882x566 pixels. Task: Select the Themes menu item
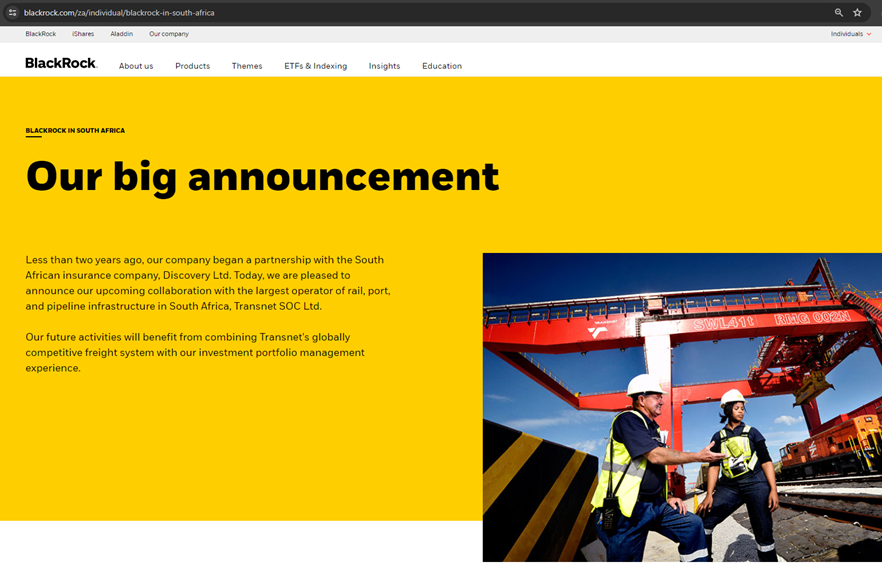(247, 66)
